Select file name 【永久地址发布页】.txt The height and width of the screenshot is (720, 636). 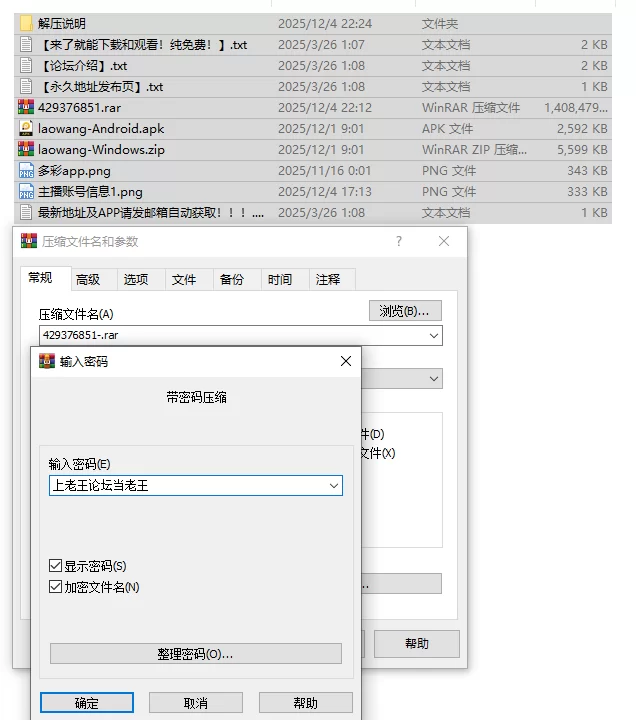pyautogui.click(x=102, y=87)
